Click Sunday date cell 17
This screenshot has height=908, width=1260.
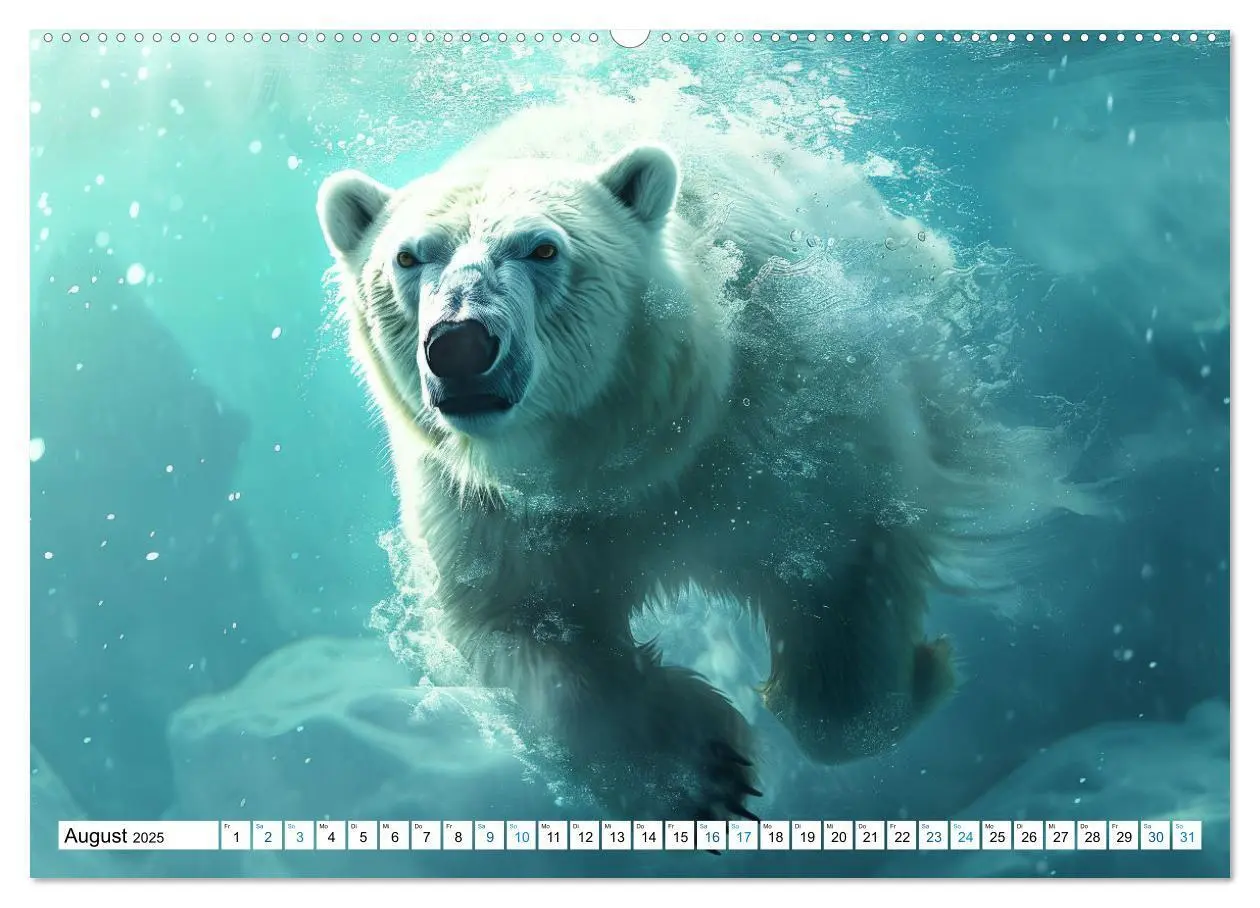coord(743,836)
